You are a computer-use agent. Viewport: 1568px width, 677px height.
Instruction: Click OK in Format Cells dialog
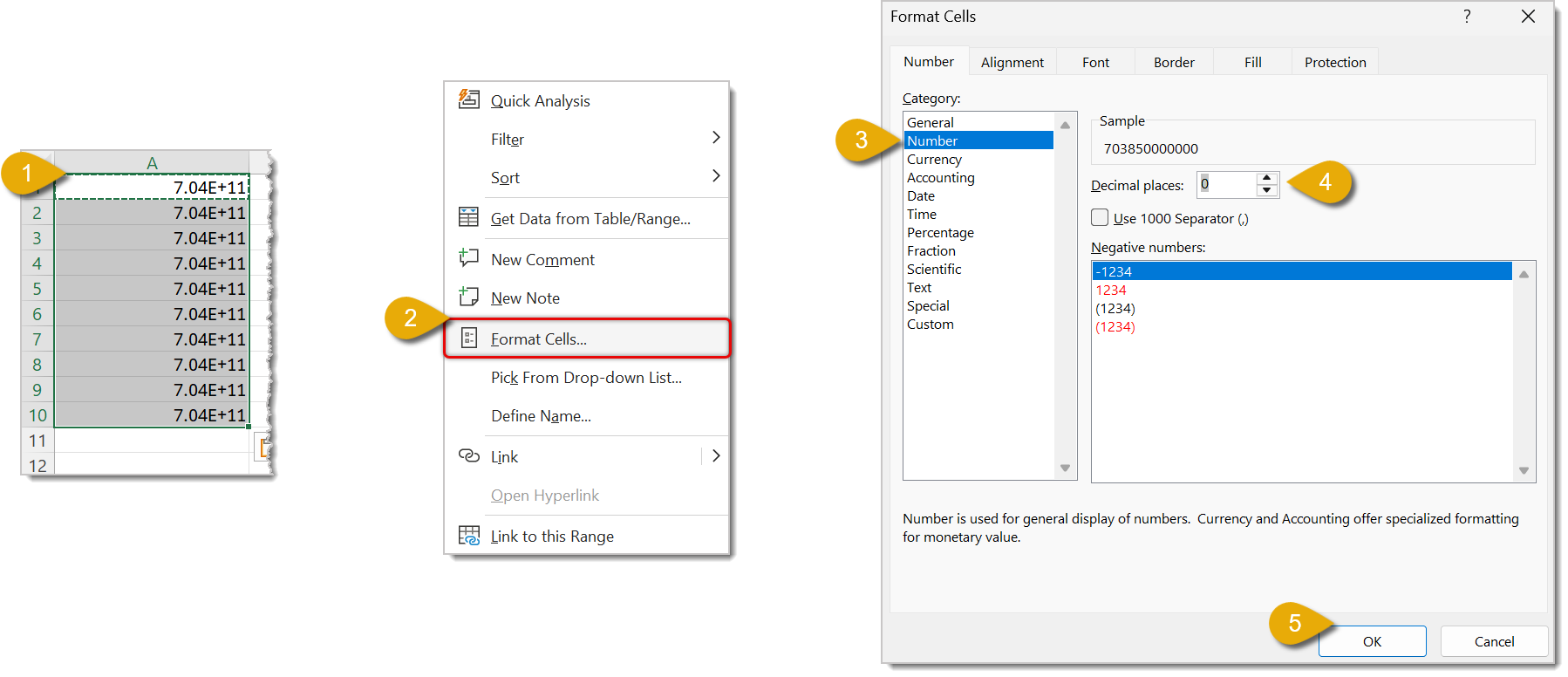click(1372, 641)
